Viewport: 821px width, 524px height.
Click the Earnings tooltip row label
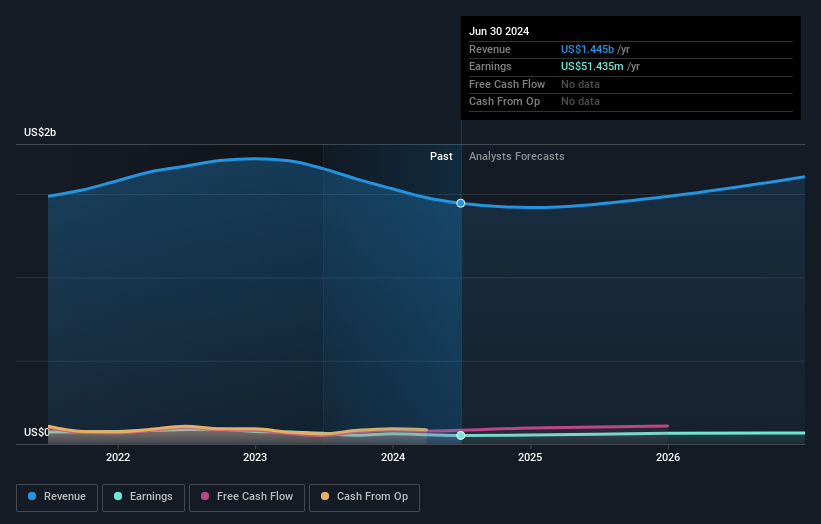coord(490,66)
